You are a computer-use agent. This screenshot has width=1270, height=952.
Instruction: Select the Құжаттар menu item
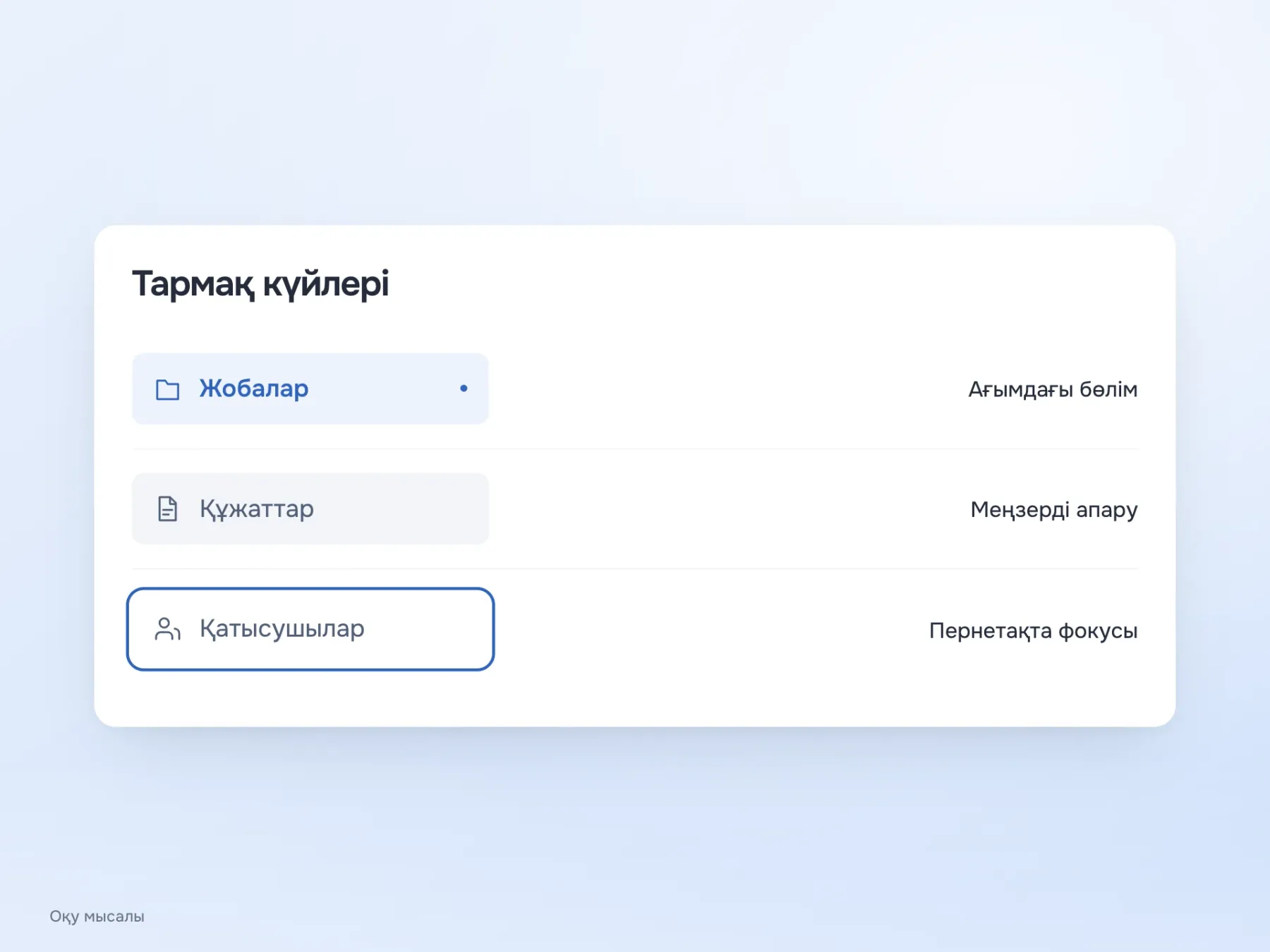tap(310, 508)
